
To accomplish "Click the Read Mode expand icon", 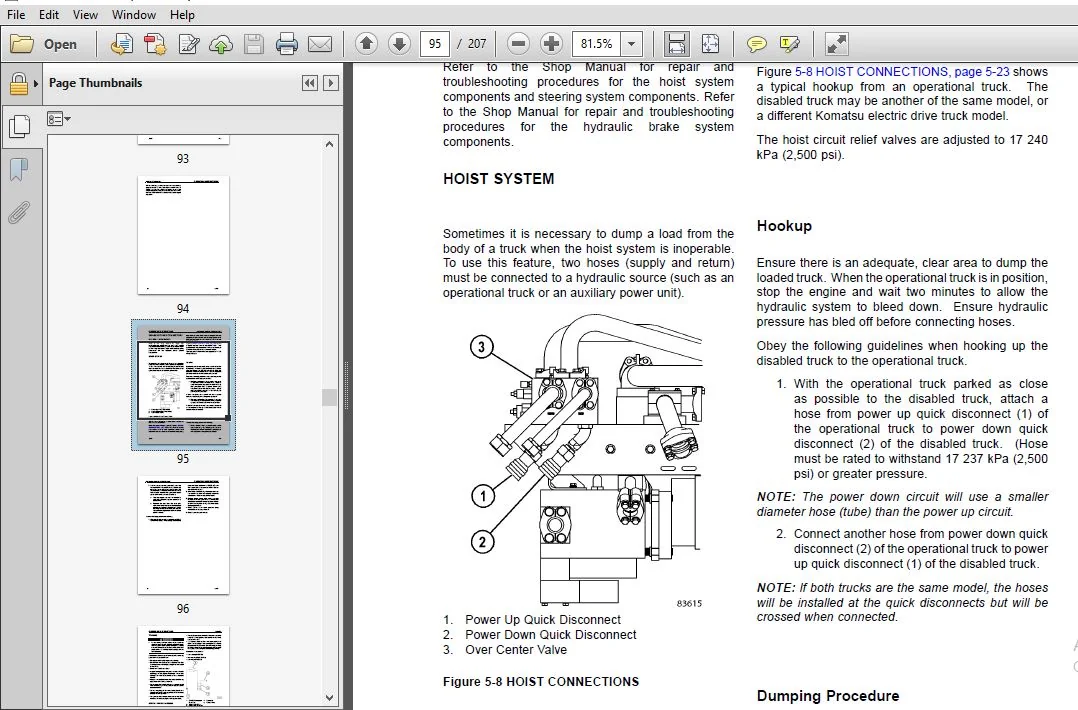I will [836, 44].
